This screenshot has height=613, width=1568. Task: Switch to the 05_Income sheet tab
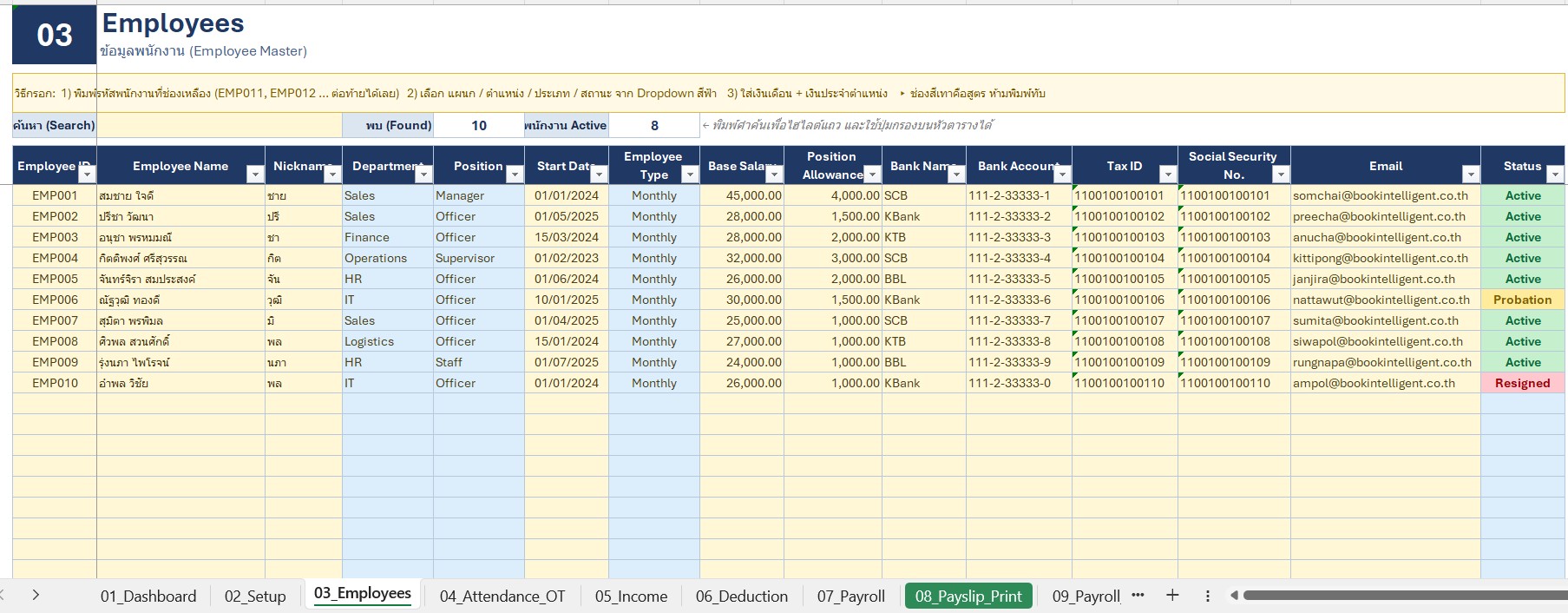tap(631, 597)
